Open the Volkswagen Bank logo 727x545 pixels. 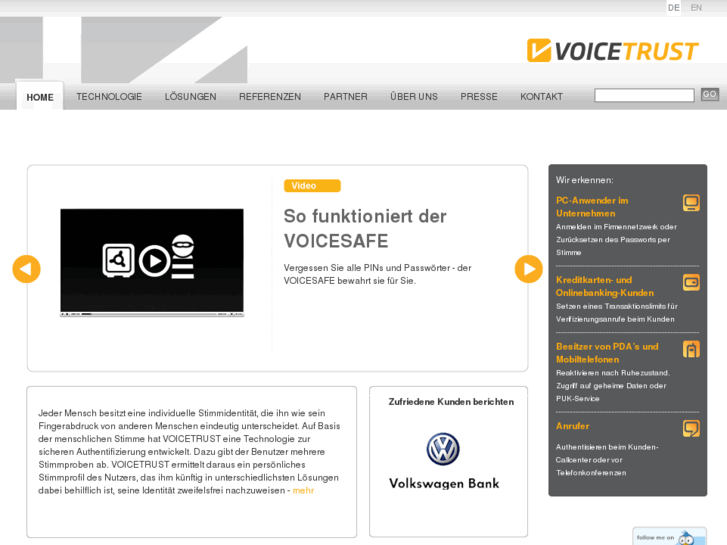coord(444,461)
